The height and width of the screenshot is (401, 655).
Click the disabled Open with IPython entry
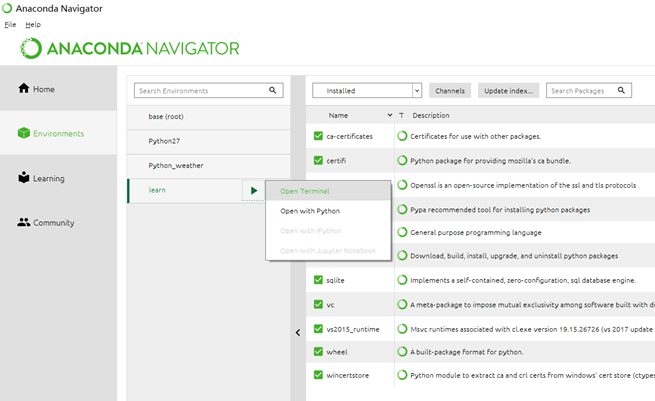(x=328, y=231)
